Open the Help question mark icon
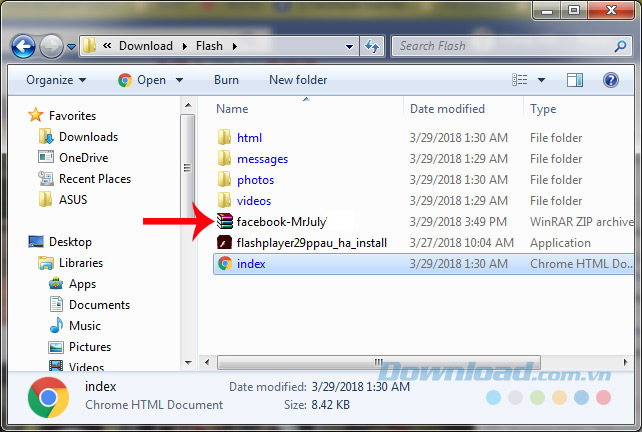Viewport: 642px width, 432px height. (610, 80)
